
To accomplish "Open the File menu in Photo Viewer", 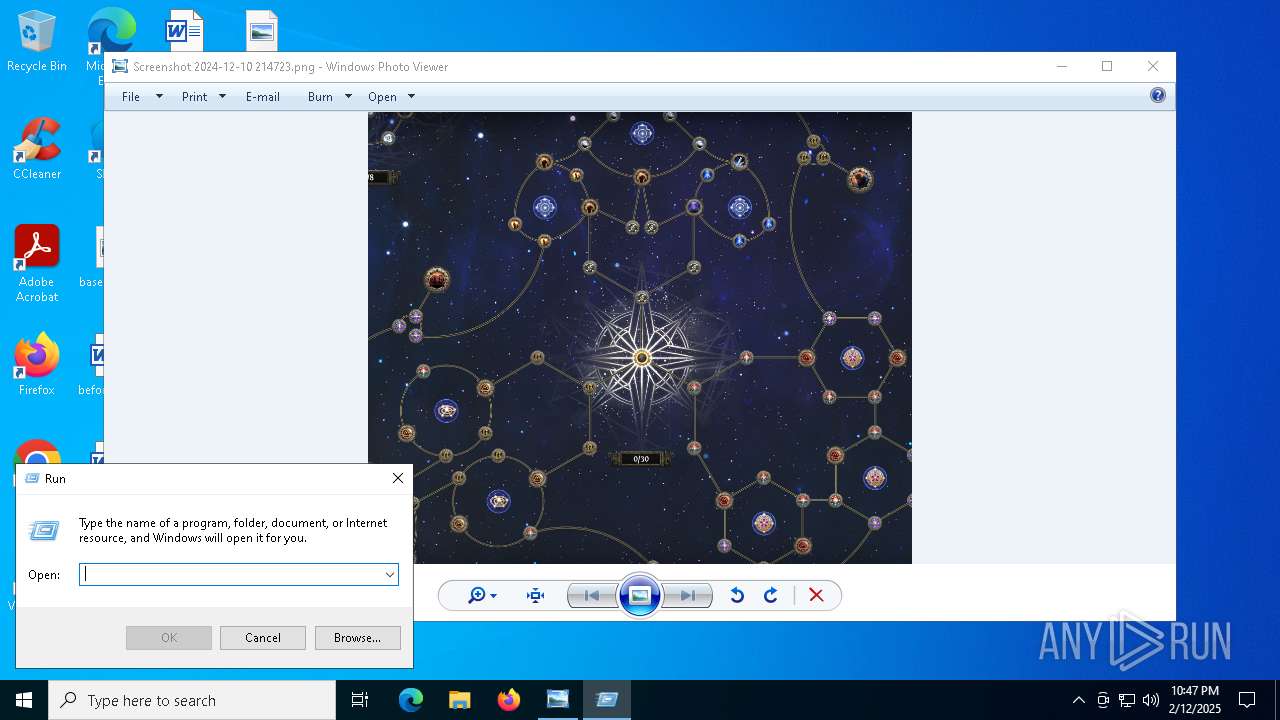I will [131, 96].
